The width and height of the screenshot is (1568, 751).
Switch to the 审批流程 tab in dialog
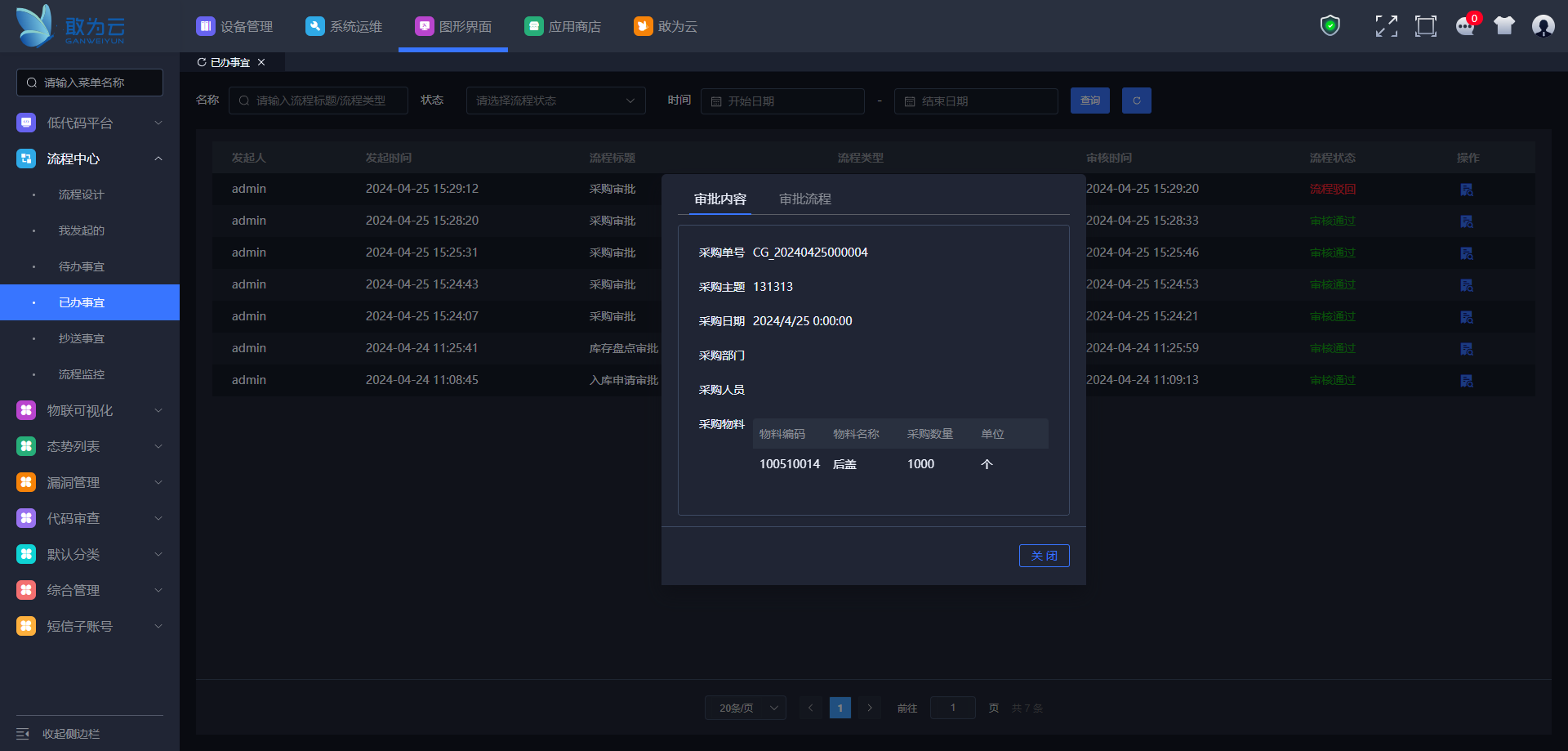(x=804, y=199)
